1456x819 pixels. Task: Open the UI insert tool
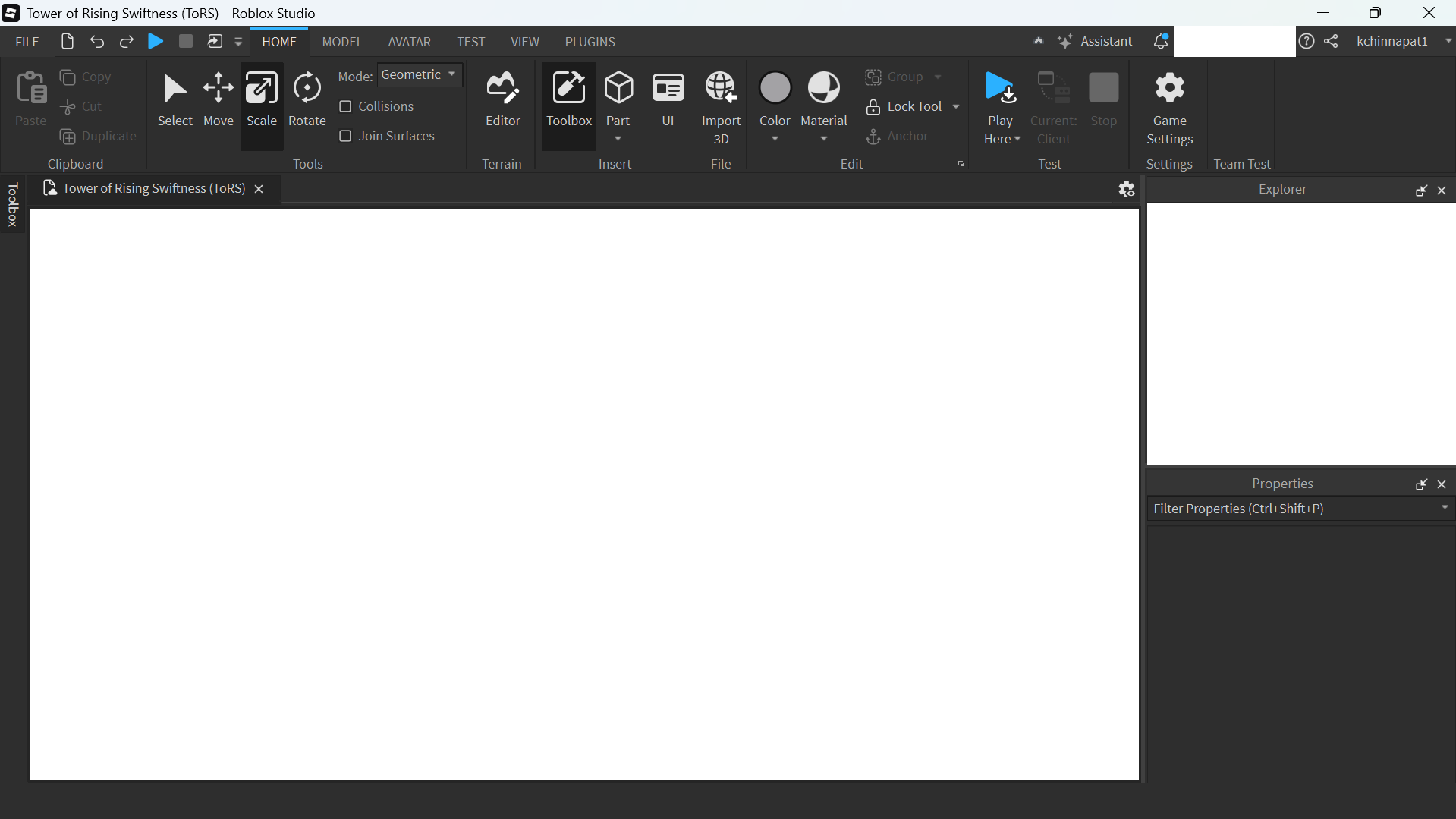(x=668, y=101)
